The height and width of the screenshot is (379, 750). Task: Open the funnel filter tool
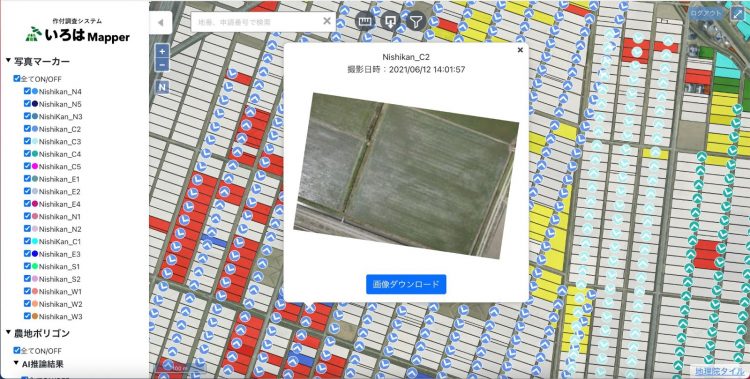click(417, 22)
